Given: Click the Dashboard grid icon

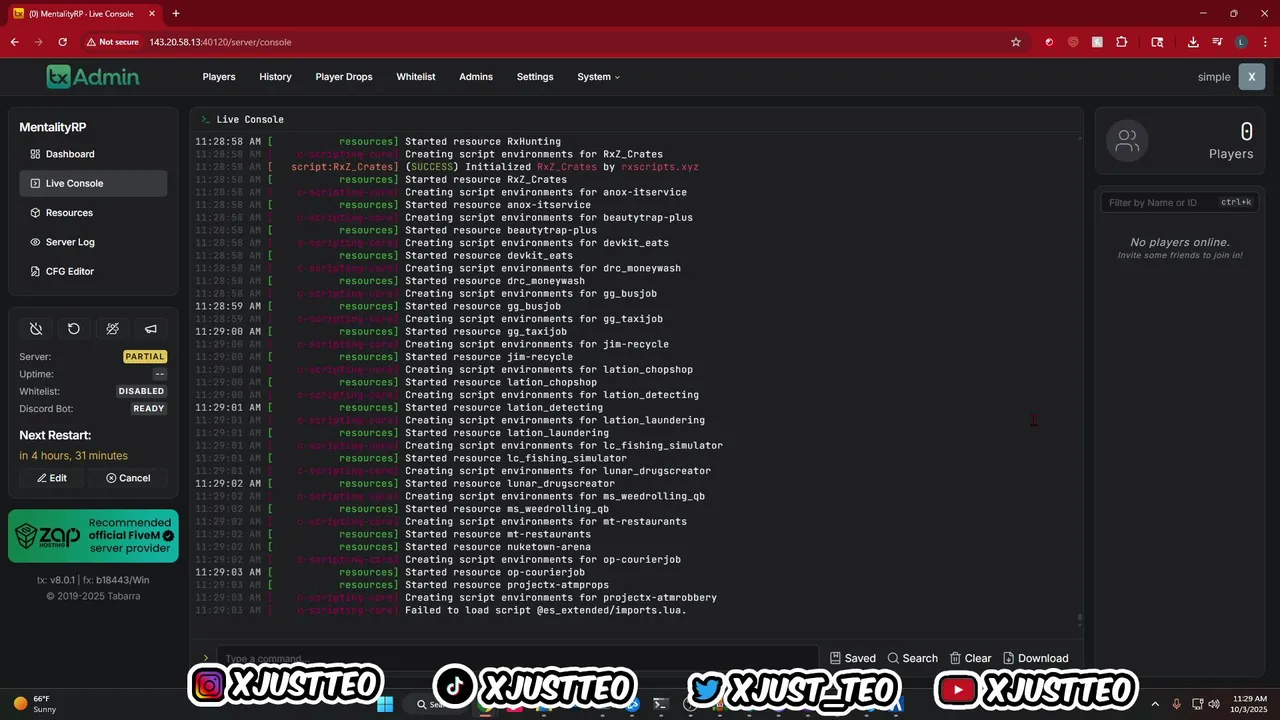Looking at the screenshot, I should pos(35,154).
